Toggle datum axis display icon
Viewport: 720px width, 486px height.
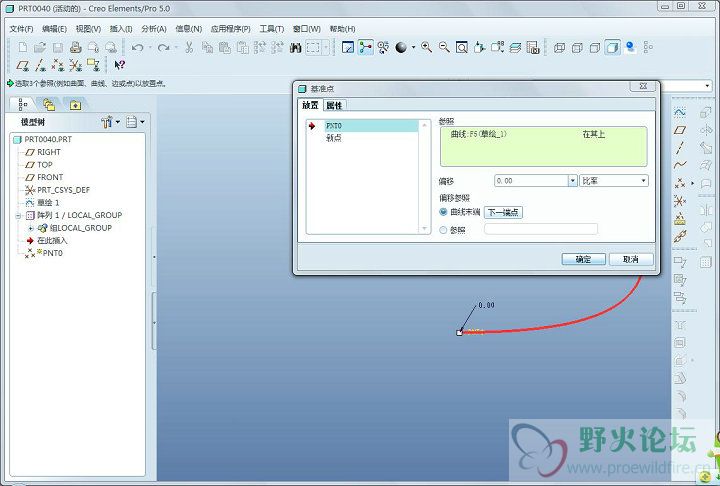(40, 65)
